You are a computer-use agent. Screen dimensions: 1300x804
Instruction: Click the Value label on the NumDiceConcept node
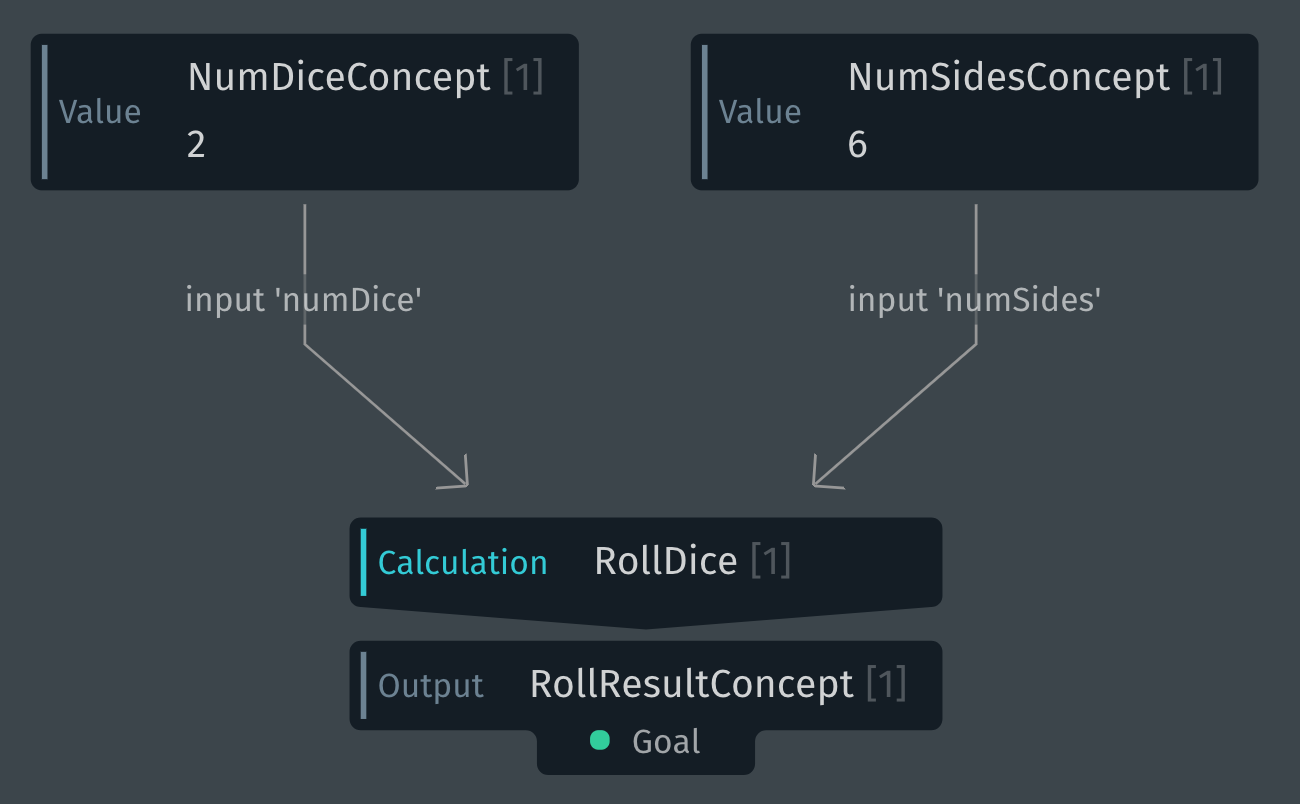click(100, 112)
